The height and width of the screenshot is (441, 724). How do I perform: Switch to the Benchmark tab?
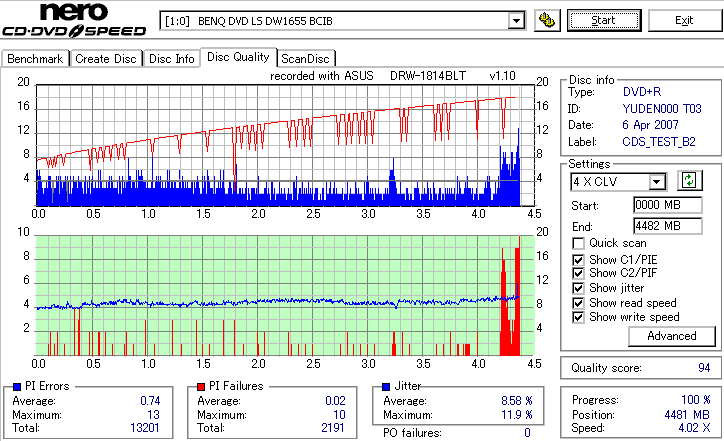pos(36,59)
